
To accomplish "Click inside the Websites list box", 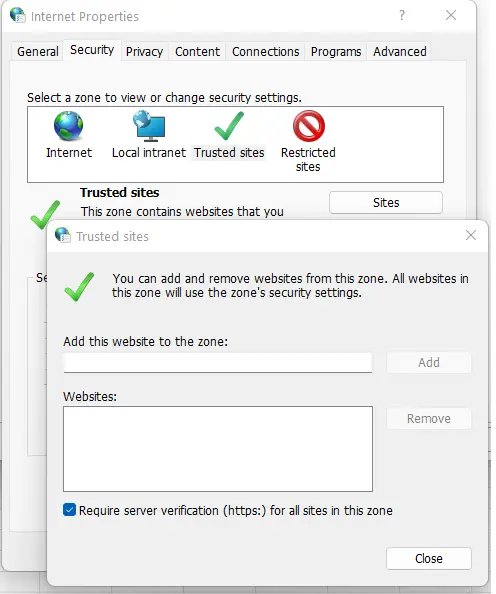I will (218, 449).
